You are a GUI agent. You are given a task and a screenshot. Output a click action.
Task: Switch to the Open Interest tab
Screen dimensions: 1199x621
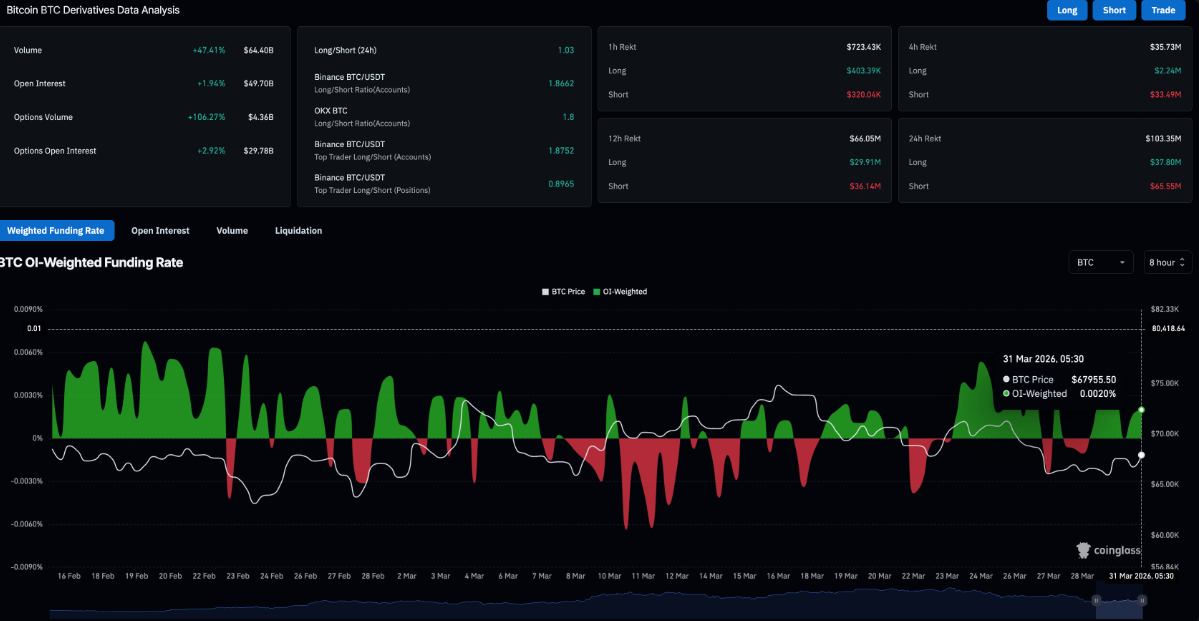(x=160, y=231)
